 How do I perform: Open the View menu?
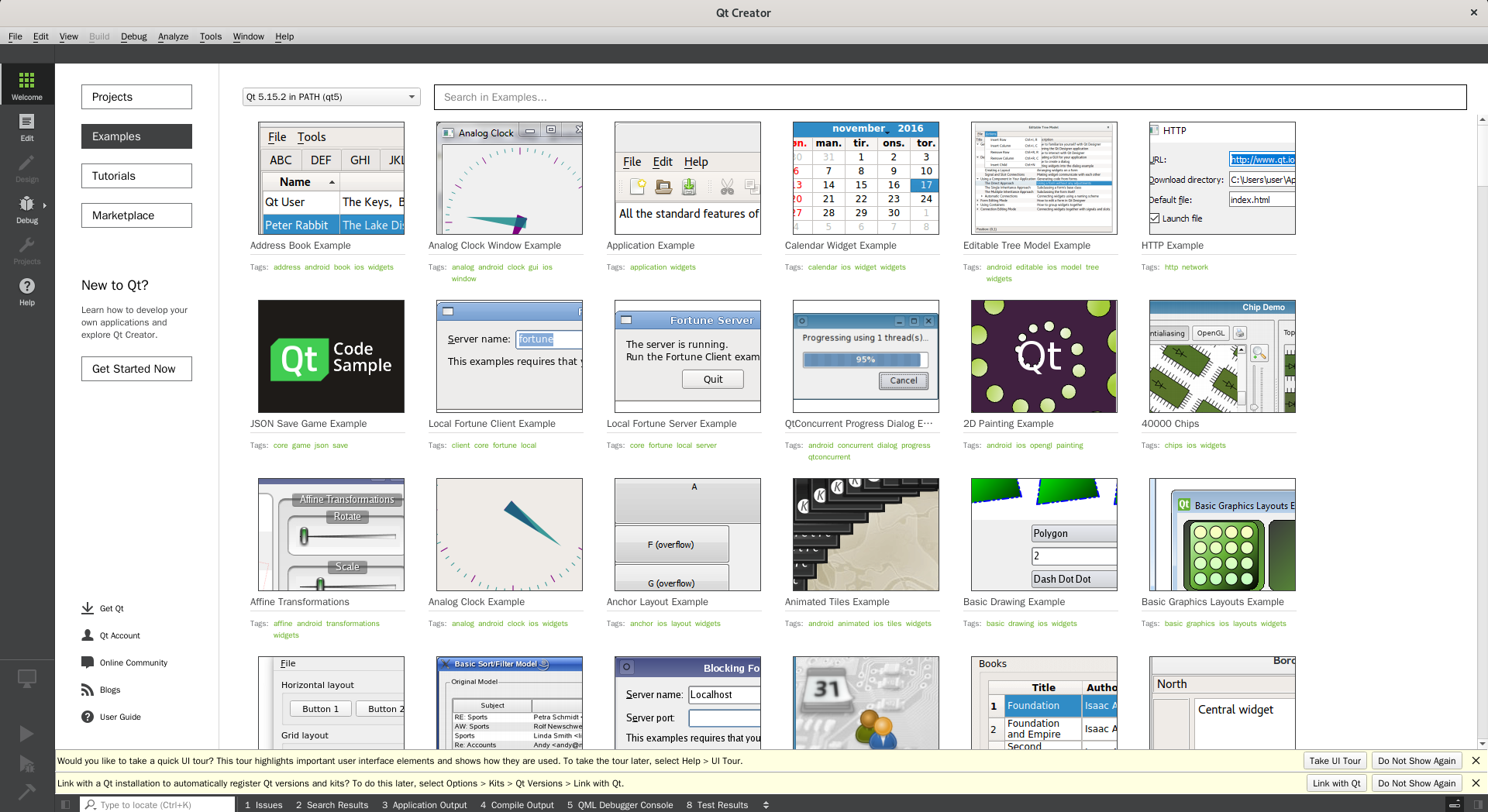69,36
